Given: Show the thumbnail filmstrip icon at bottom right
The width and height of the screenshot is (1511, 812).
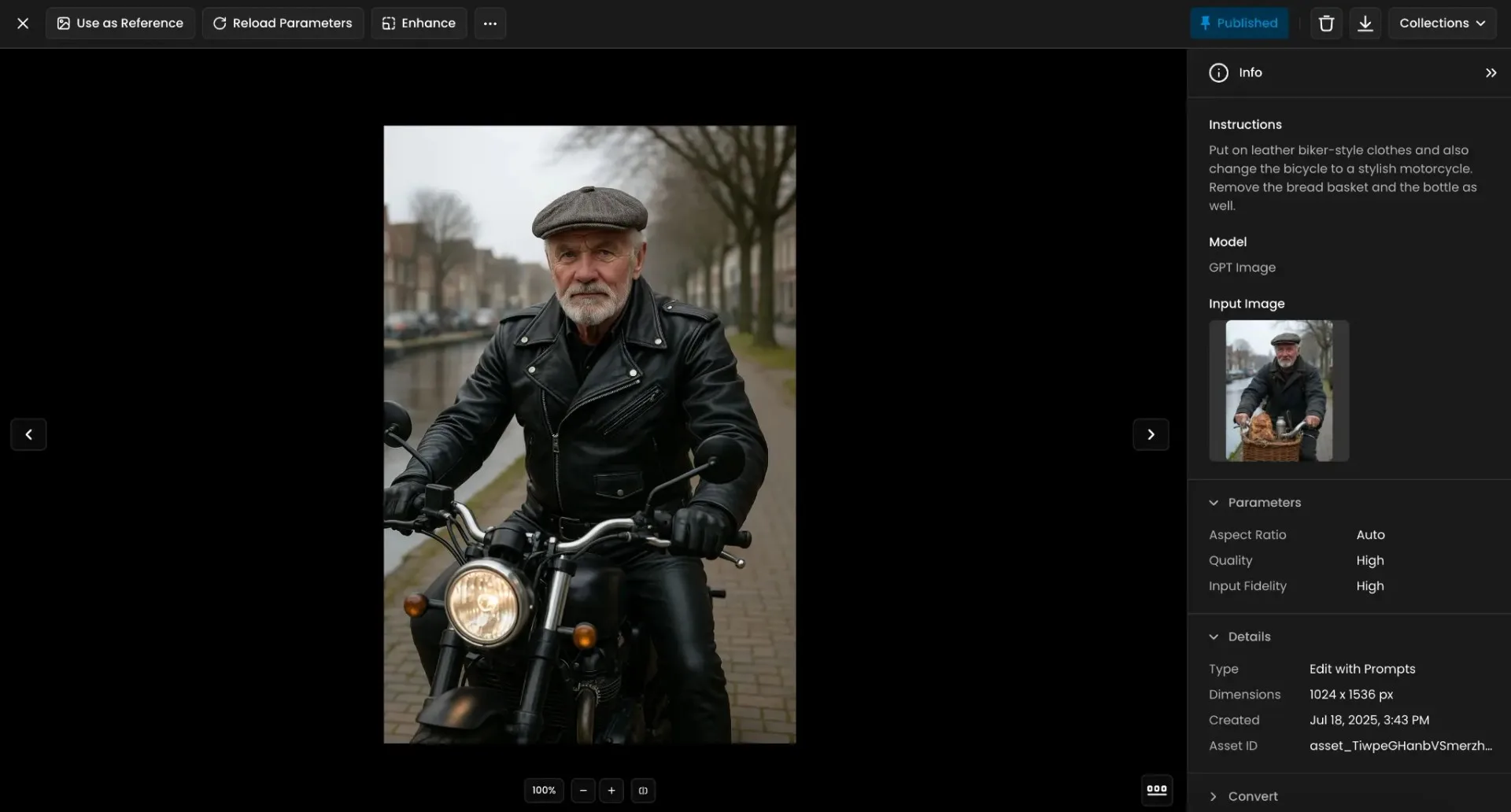Looking at the screenshot, I should coord(1157,790).
